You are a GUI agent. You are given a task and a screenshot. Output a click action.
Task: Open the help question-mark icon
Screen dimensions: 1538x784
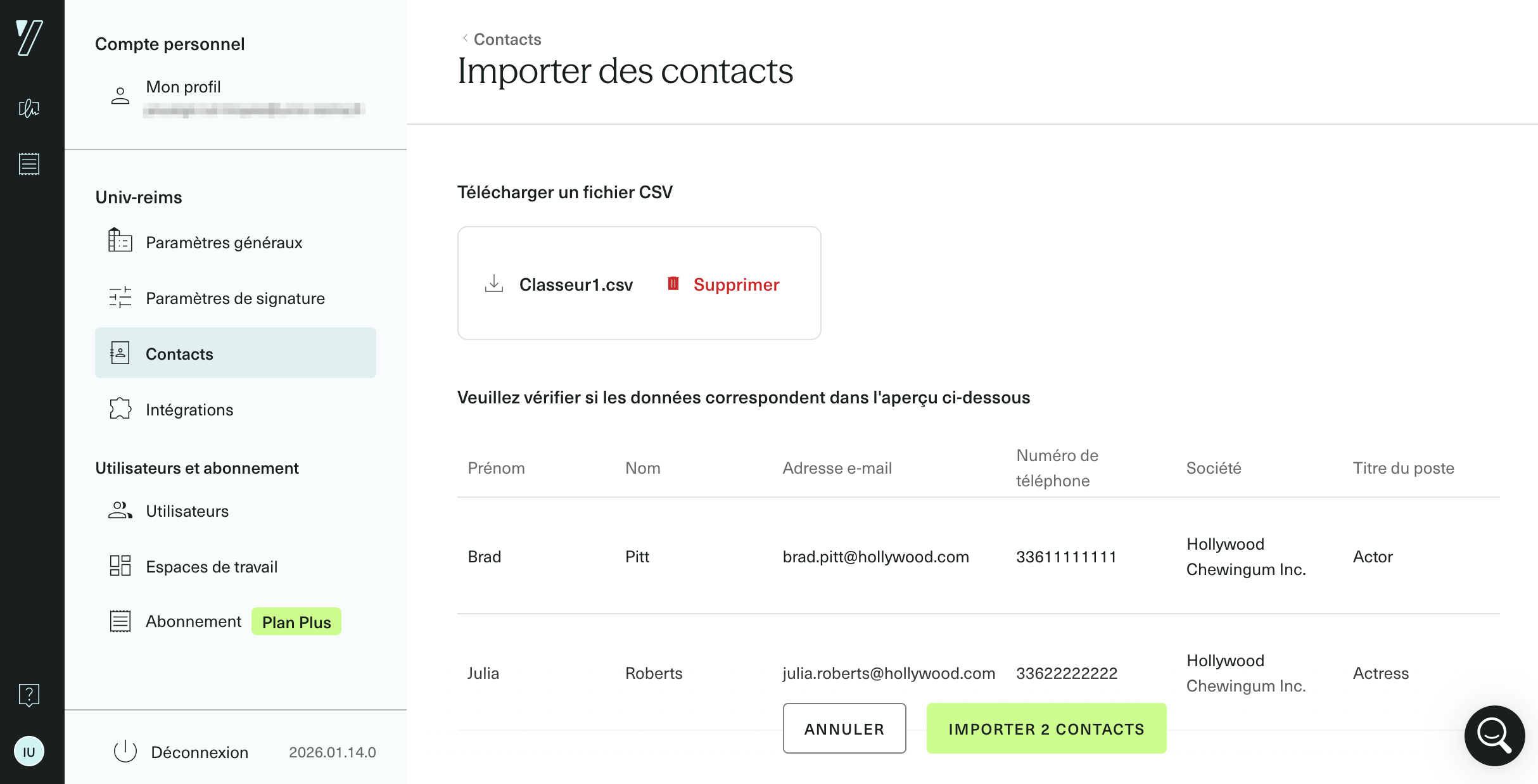coord(29,695)
